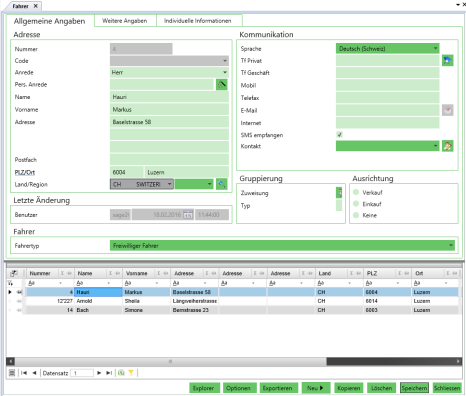Open the green region dropdown next to country

(x=209, y=184)
